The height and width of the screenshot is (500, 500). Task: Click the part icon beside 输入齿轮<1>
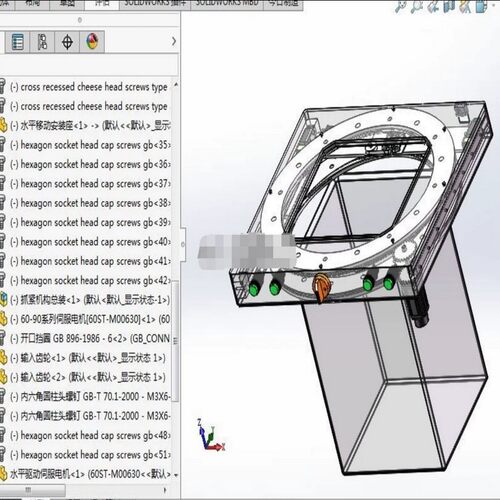click(3, 358)
